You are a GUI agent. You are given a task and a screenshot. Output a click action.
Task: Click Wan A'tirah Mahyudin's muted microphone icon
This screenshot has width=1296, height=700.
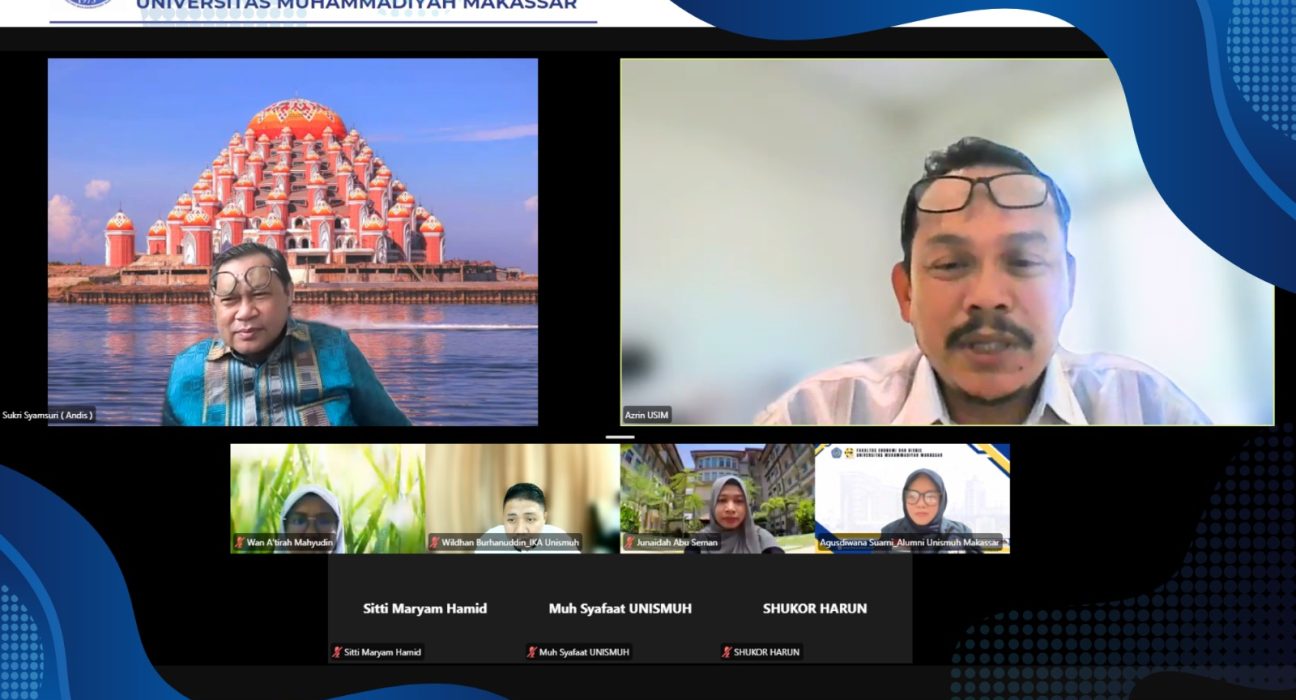click(x=240, y=542)
